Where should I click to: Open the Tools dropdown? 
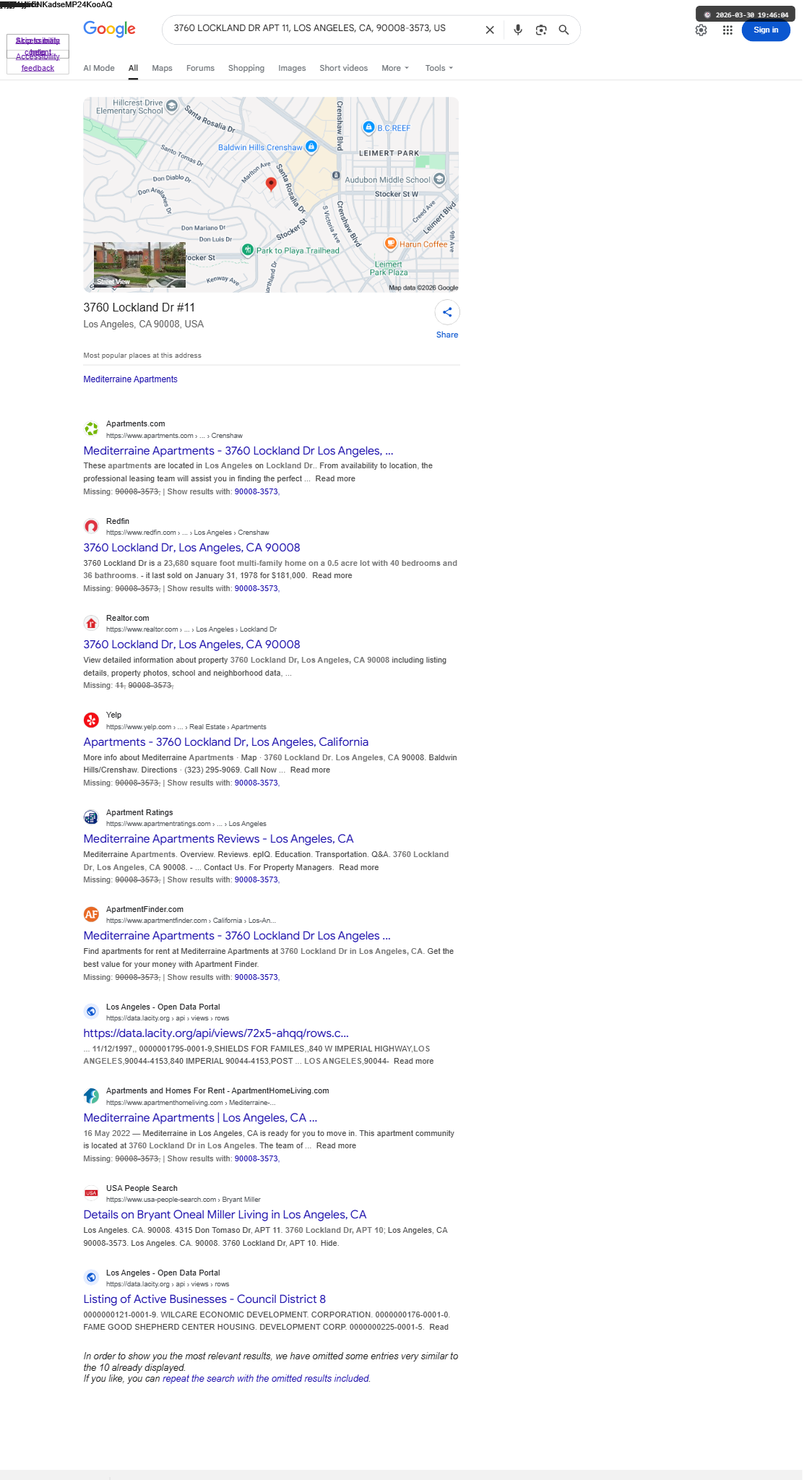tap(439, 68)
